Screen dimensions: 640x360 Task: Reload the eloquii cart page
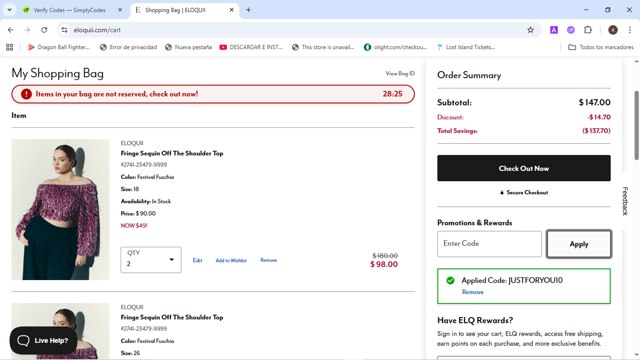(x=44, y=30)
